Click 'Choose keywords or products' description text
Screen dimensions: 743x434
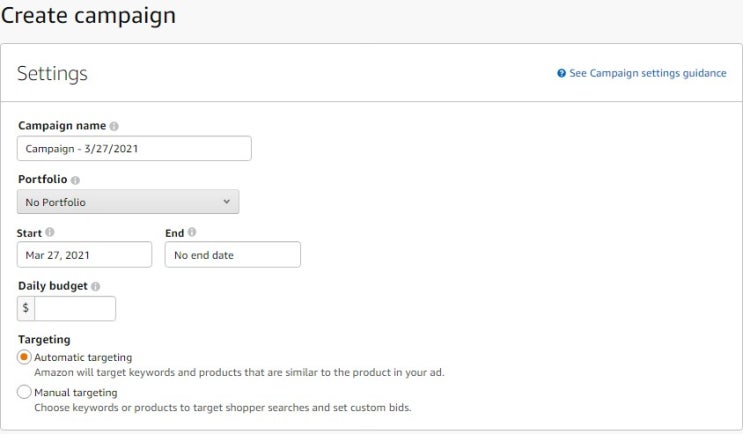click(223, 407)
